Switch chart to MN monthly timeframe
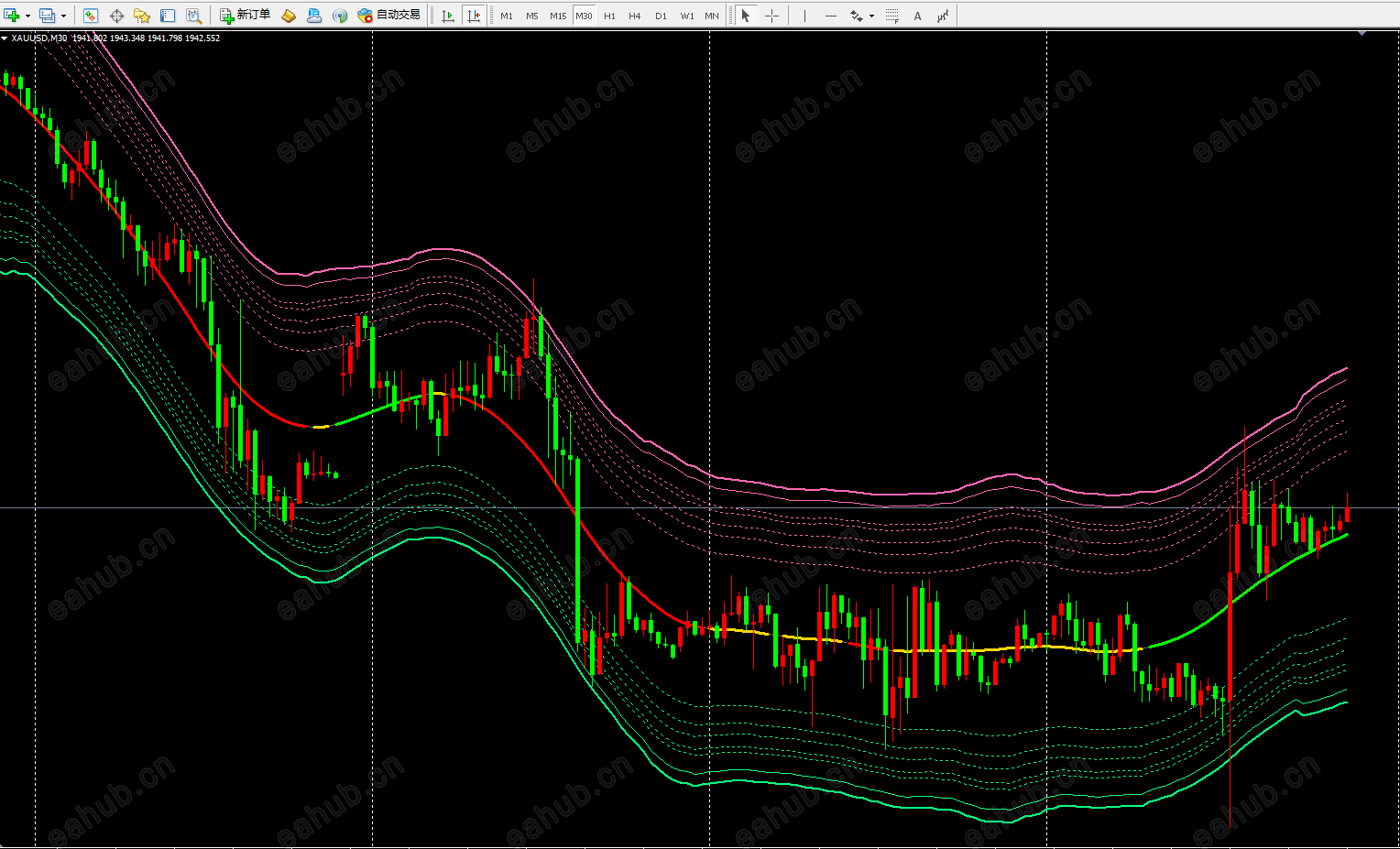This screenshot has height=849, width=1400. pyautogui.click(x=712, y=16)
